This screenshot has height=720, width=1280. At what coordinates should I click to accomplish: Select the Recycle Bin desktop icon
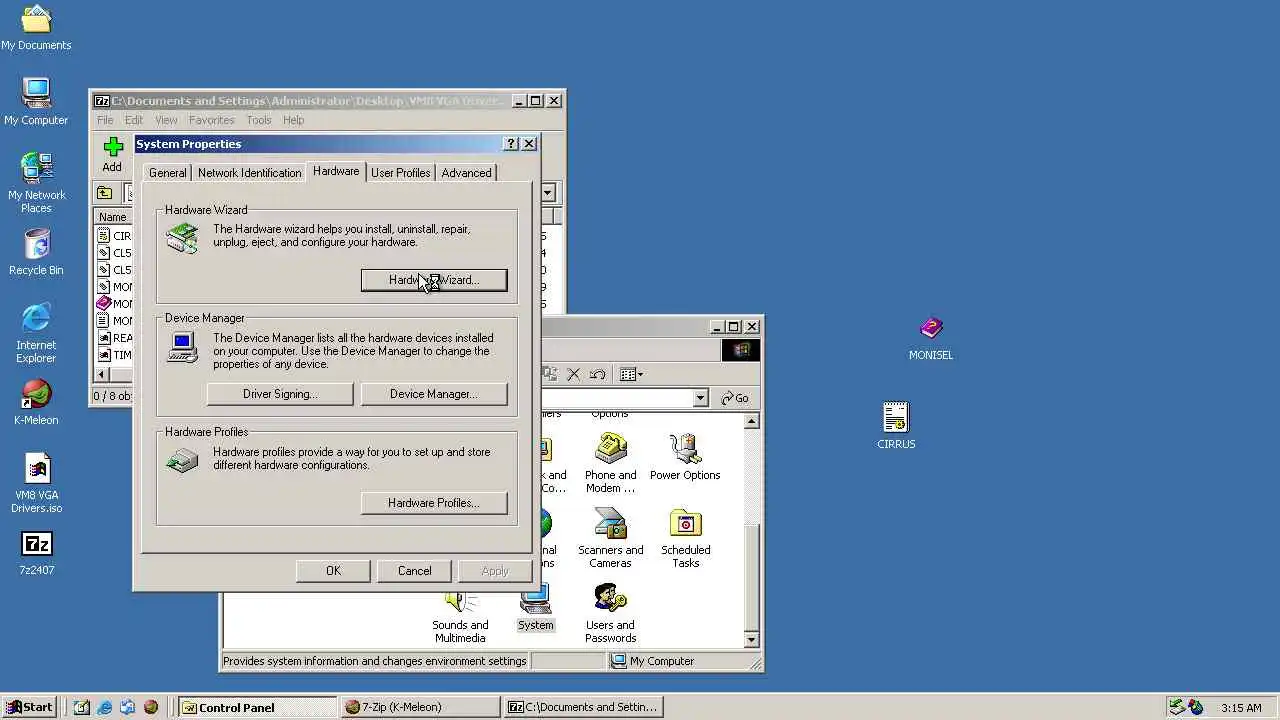tap(36, 252)
